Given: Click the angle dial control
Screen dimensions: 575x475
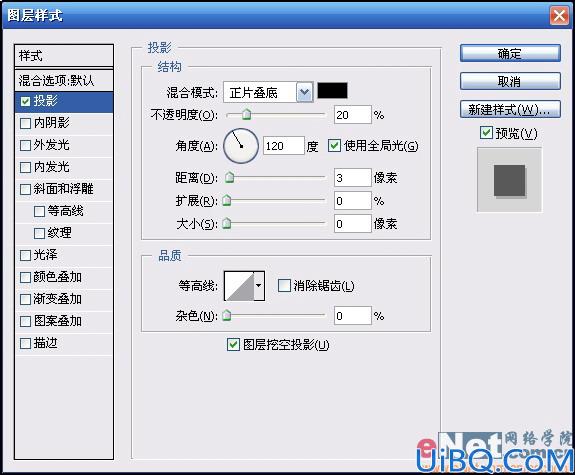Looking at the screenshot, I should [x=241, y=146].
